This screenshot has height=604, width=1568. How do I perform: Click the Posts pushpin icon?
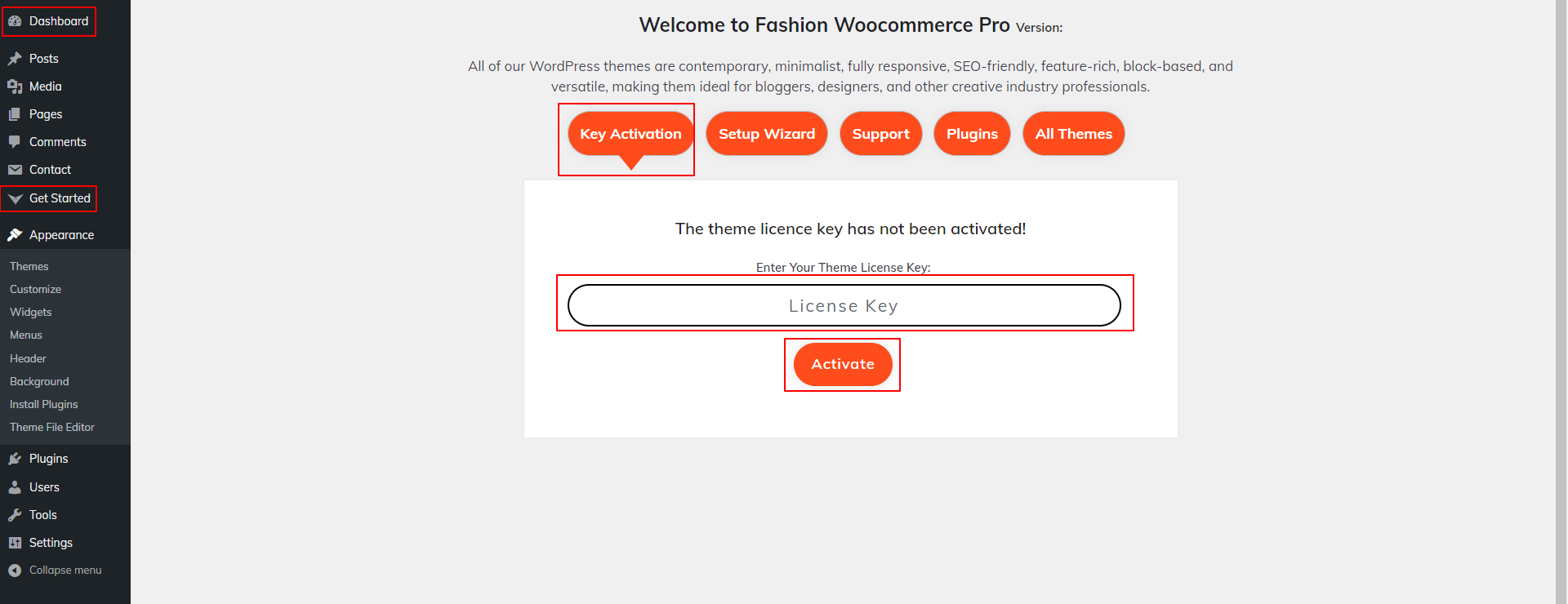click(15, 59)
